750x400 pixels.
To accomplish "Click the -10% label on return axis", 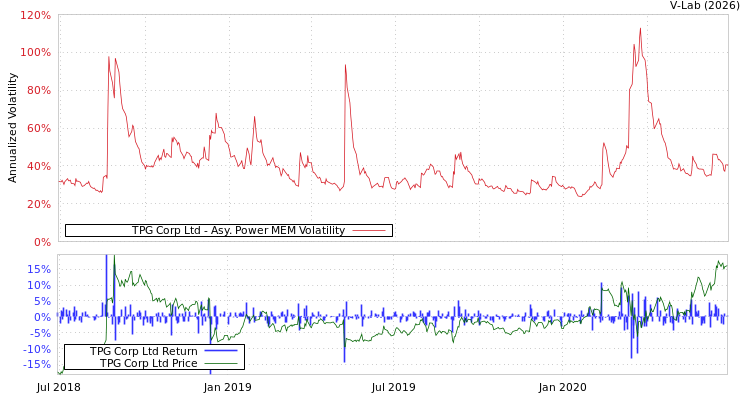I will (x=37, y=349).
